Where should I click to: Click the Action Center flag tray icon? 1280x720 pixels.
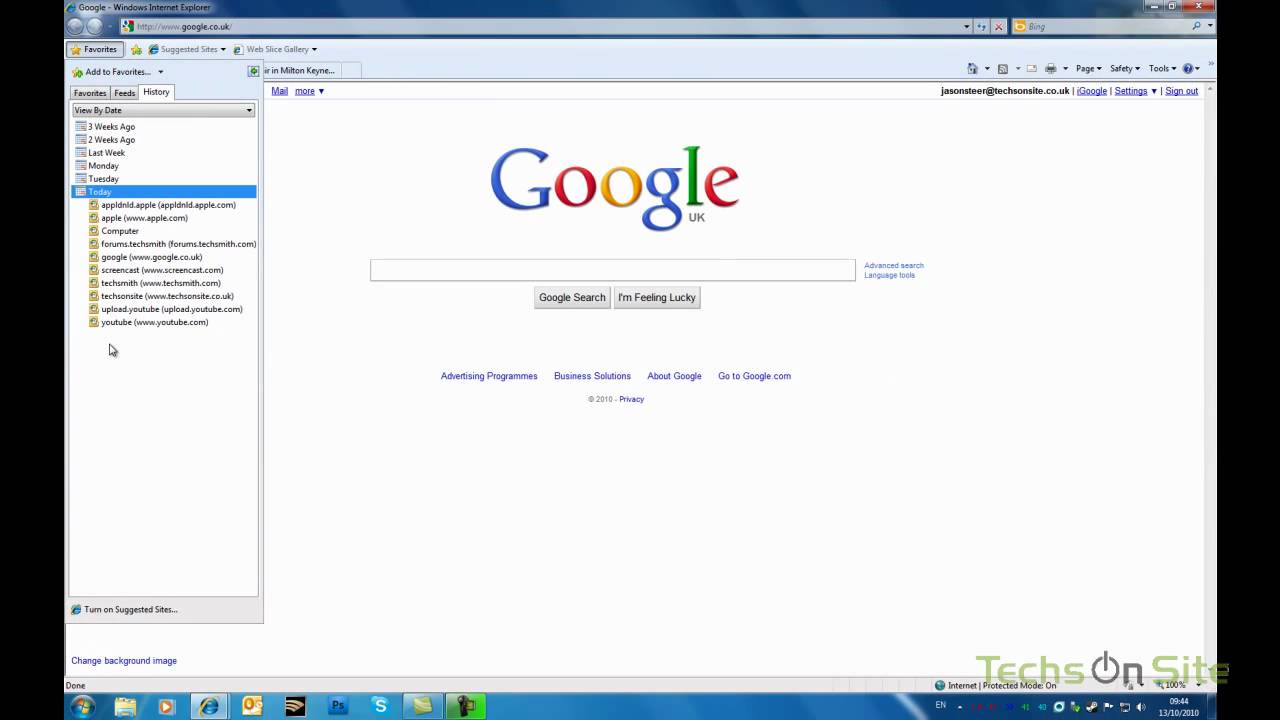(1108, 707)
